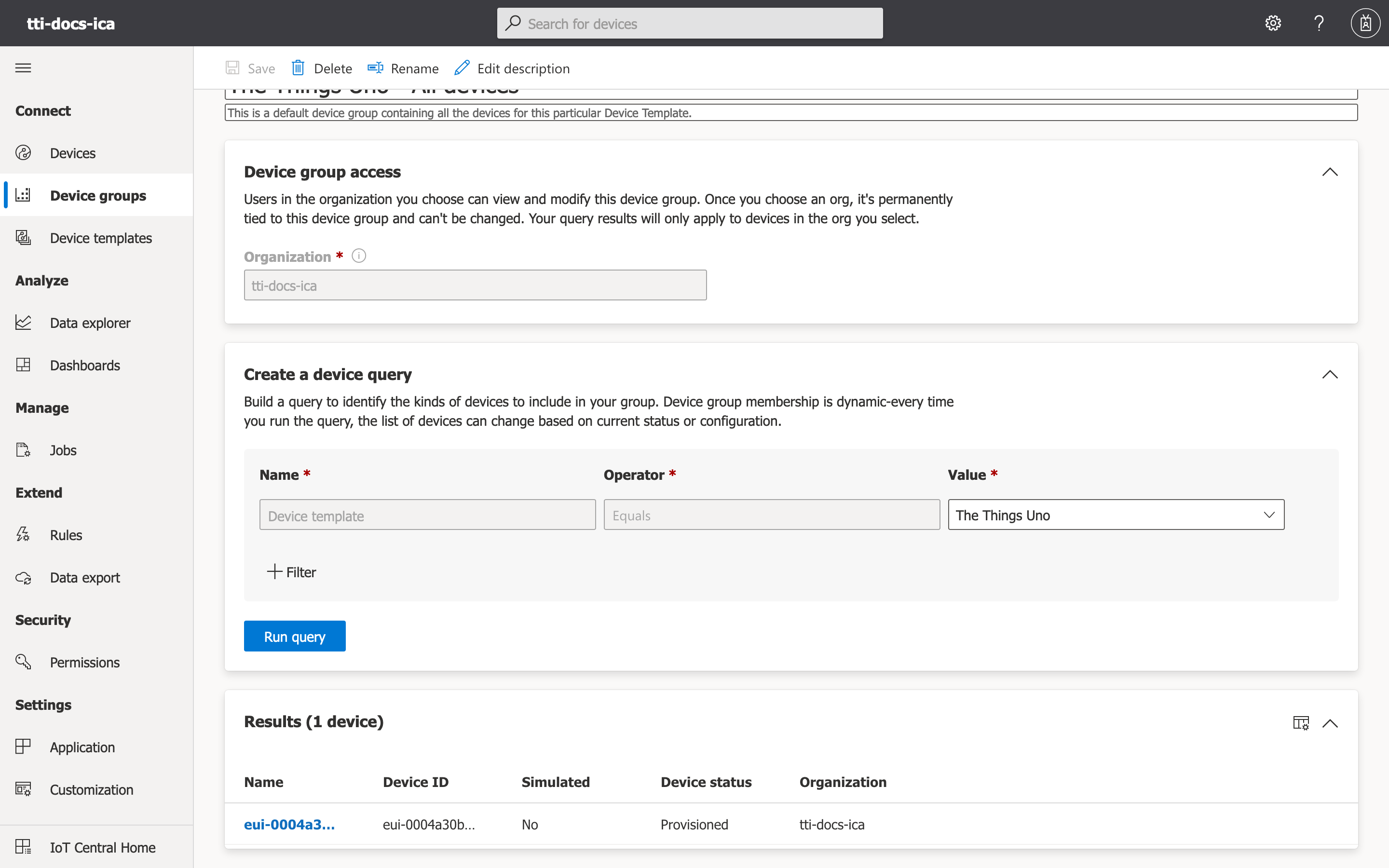The width and height of the screenshot is (1389, 868).
Task: Collapse Create a device query section
Action: (x=1330, y=374)
